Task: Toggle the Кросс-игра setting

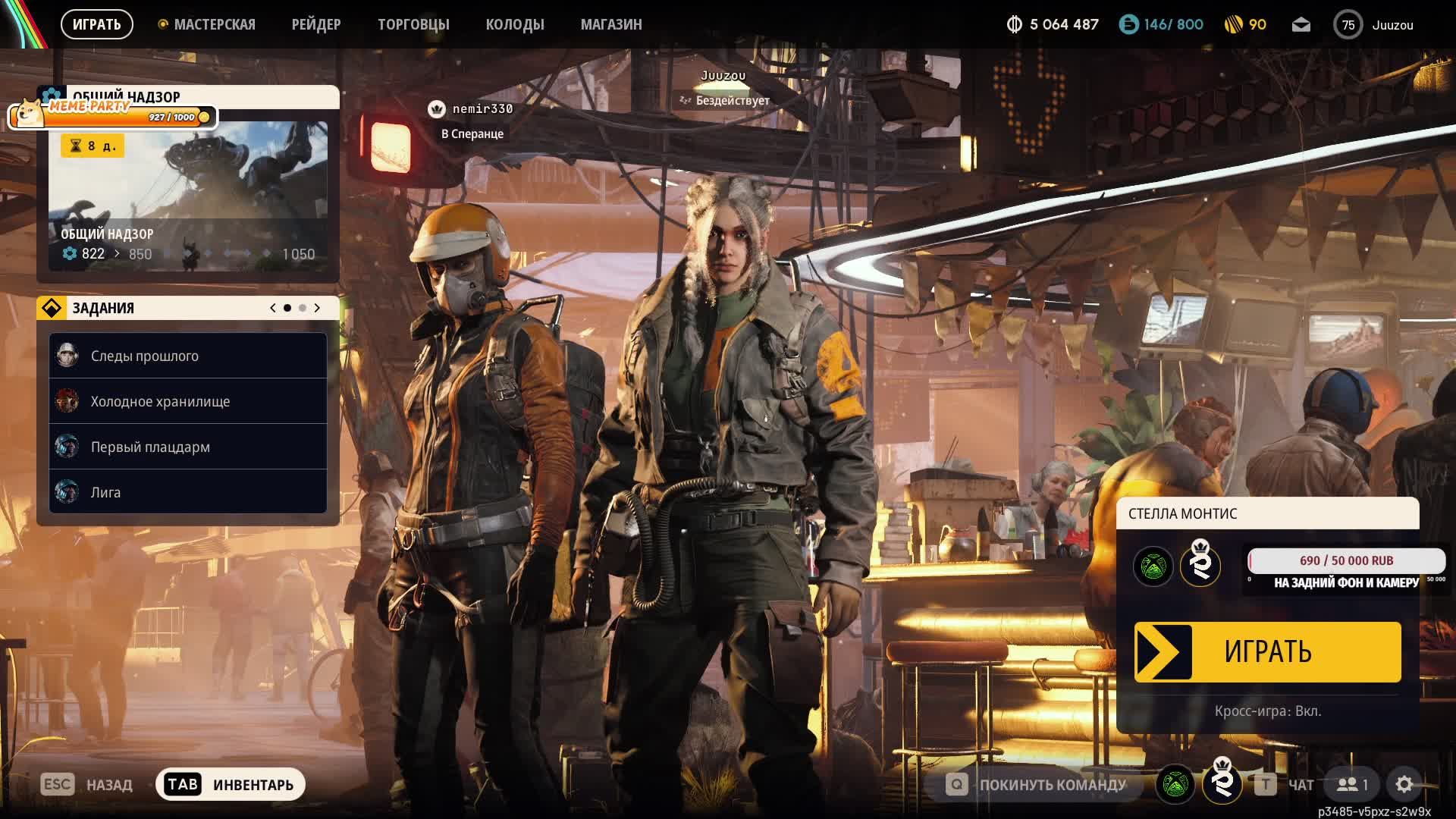Action: [x=1267, y=711]
